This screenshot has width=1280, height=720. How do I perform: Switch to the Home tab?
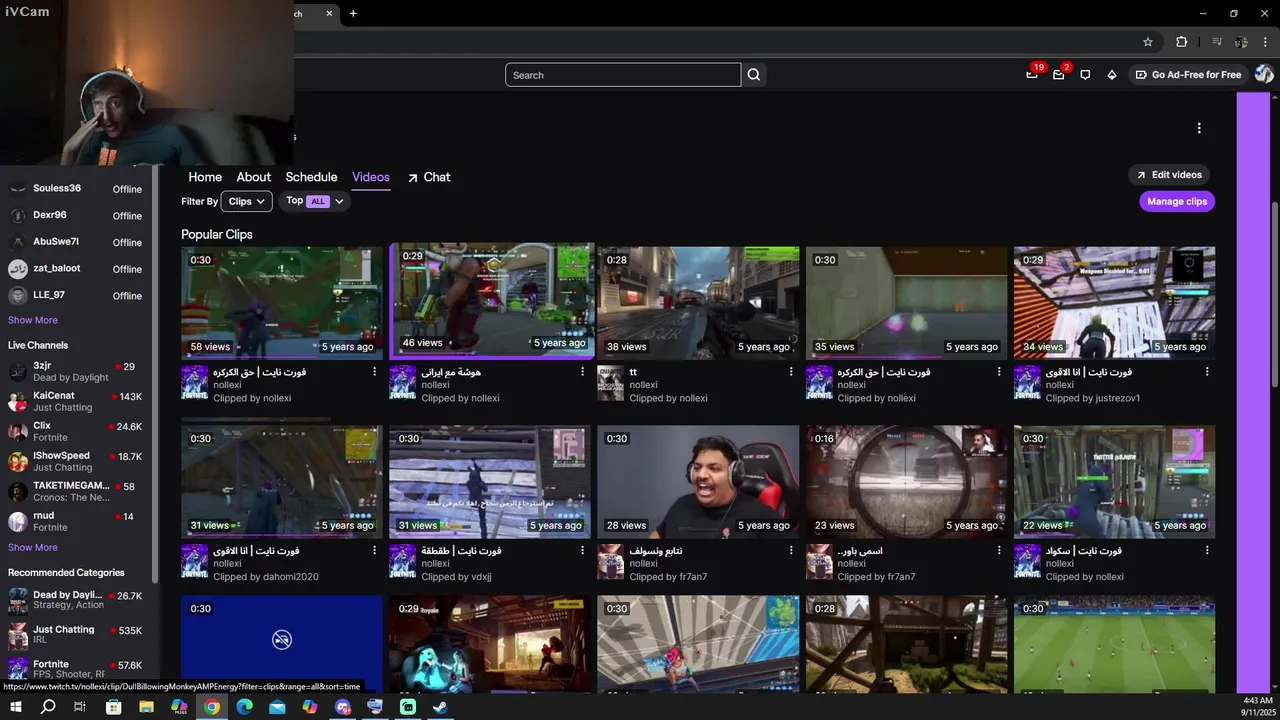point(205,177)
